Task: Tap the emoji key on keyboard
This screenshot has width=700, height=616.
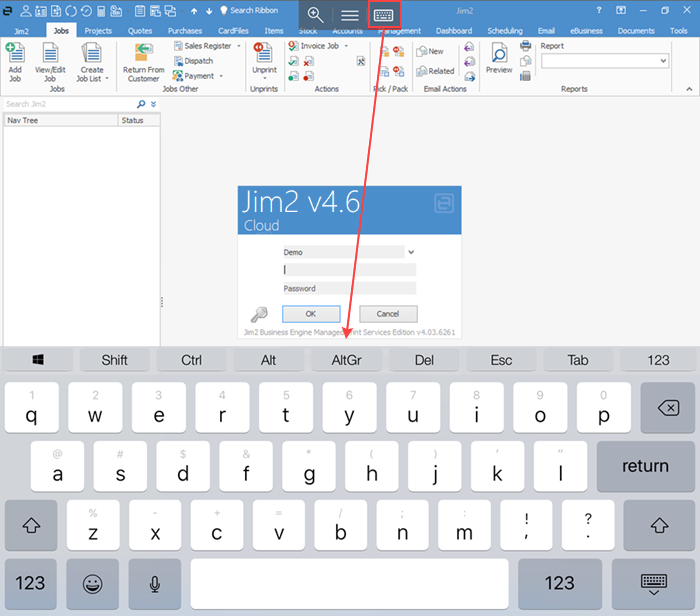Action: [92, 584]
